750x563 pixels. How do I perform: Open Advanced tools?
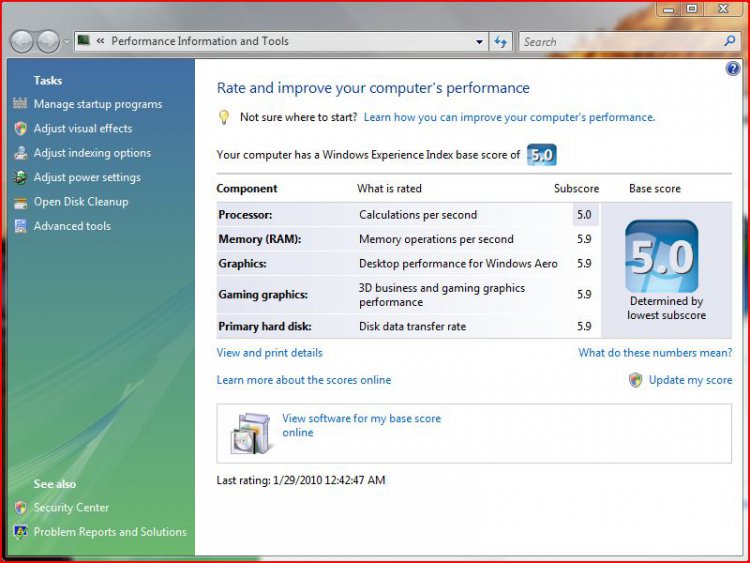72,226
